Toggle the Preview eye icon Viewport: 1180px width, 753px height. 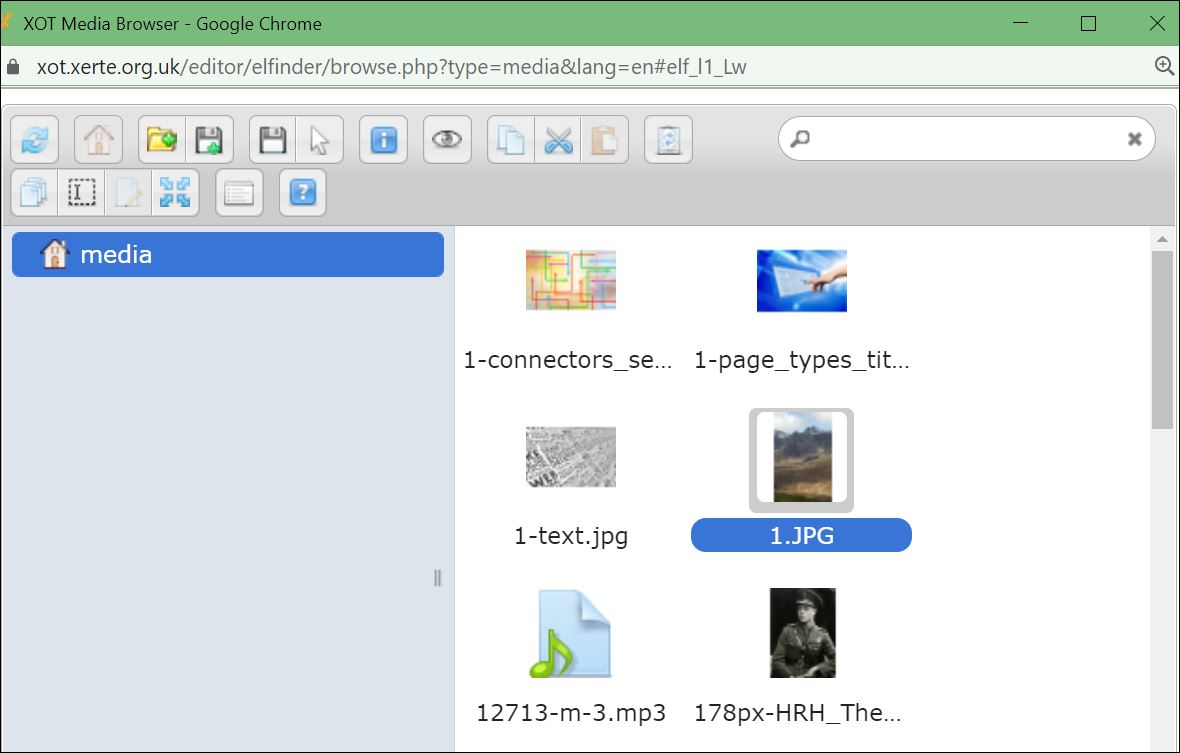click(x=447, y=140)
